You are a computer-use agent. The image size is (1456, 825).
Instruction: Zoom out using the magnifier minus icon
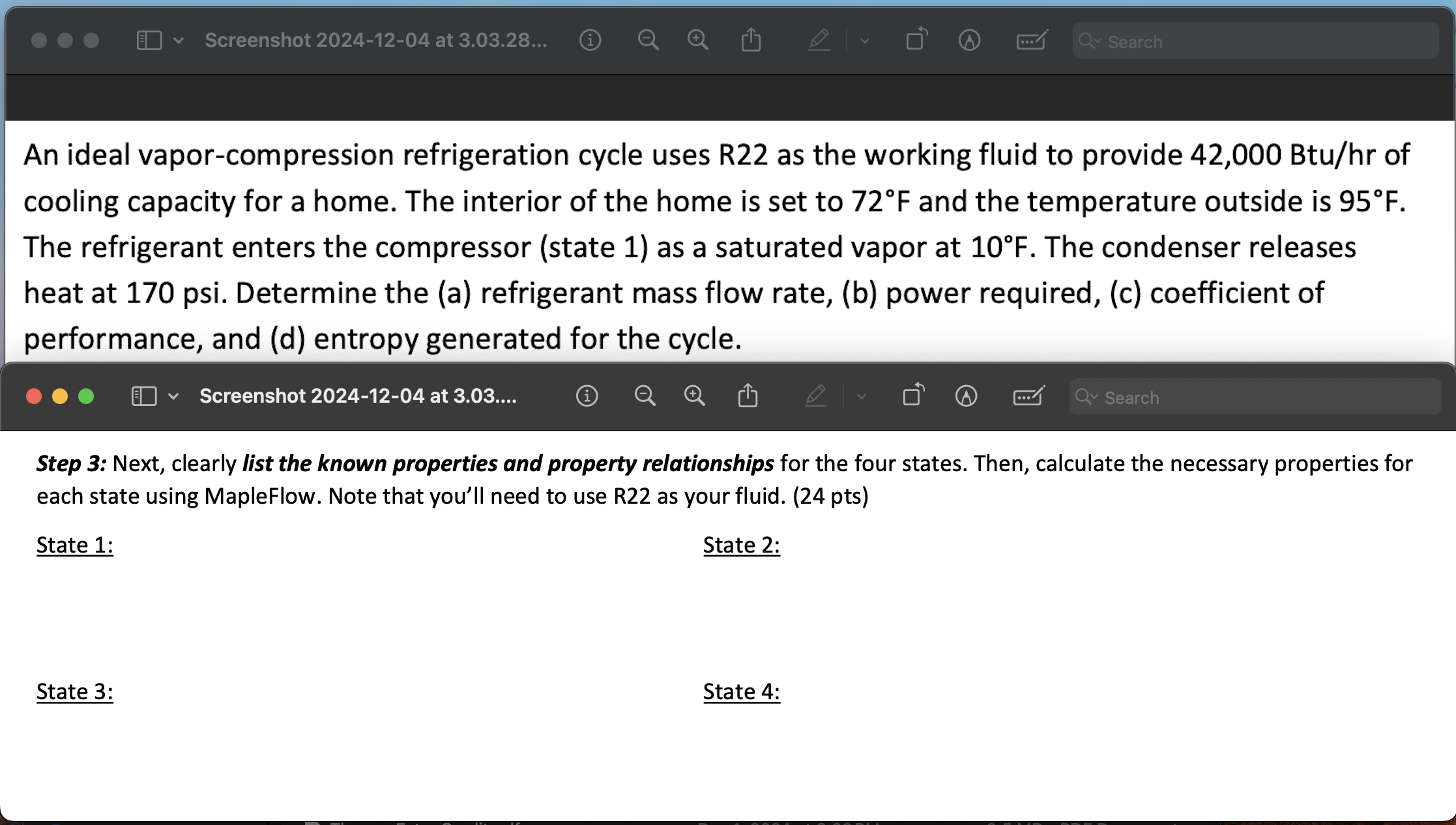tap(647, 40)
